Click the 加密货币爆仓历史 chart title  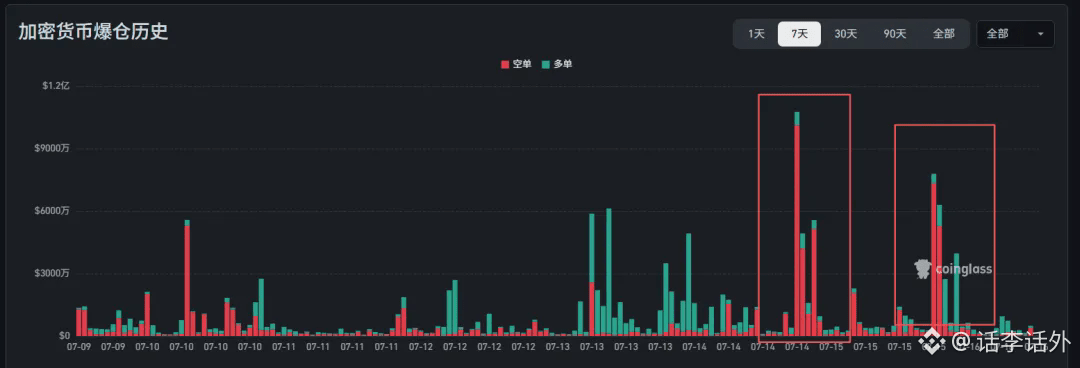click(93, 32)
